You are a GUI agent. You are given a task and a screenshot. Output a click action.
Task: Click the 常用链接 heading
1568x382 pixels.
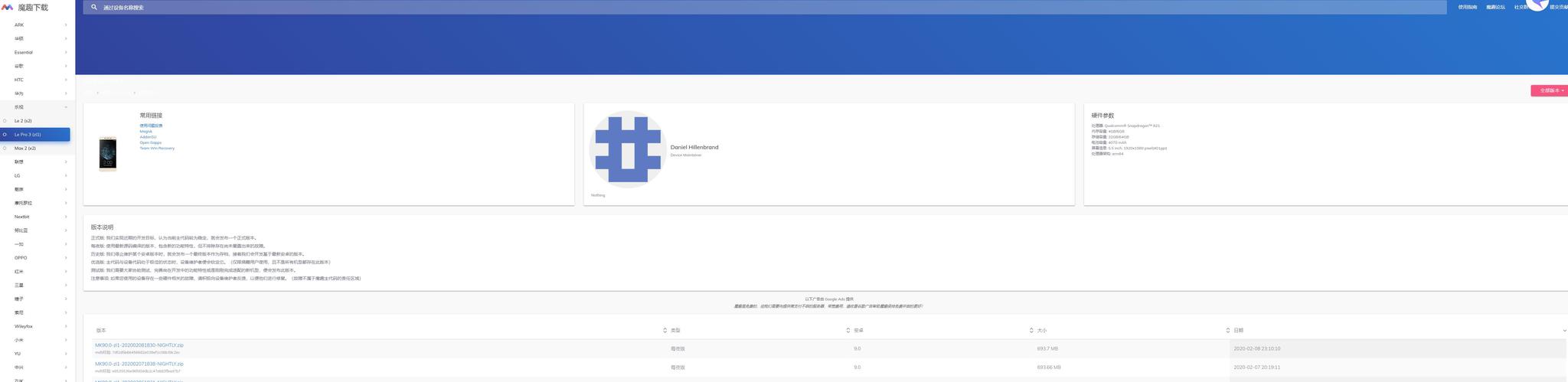click(x=151, y=116)
